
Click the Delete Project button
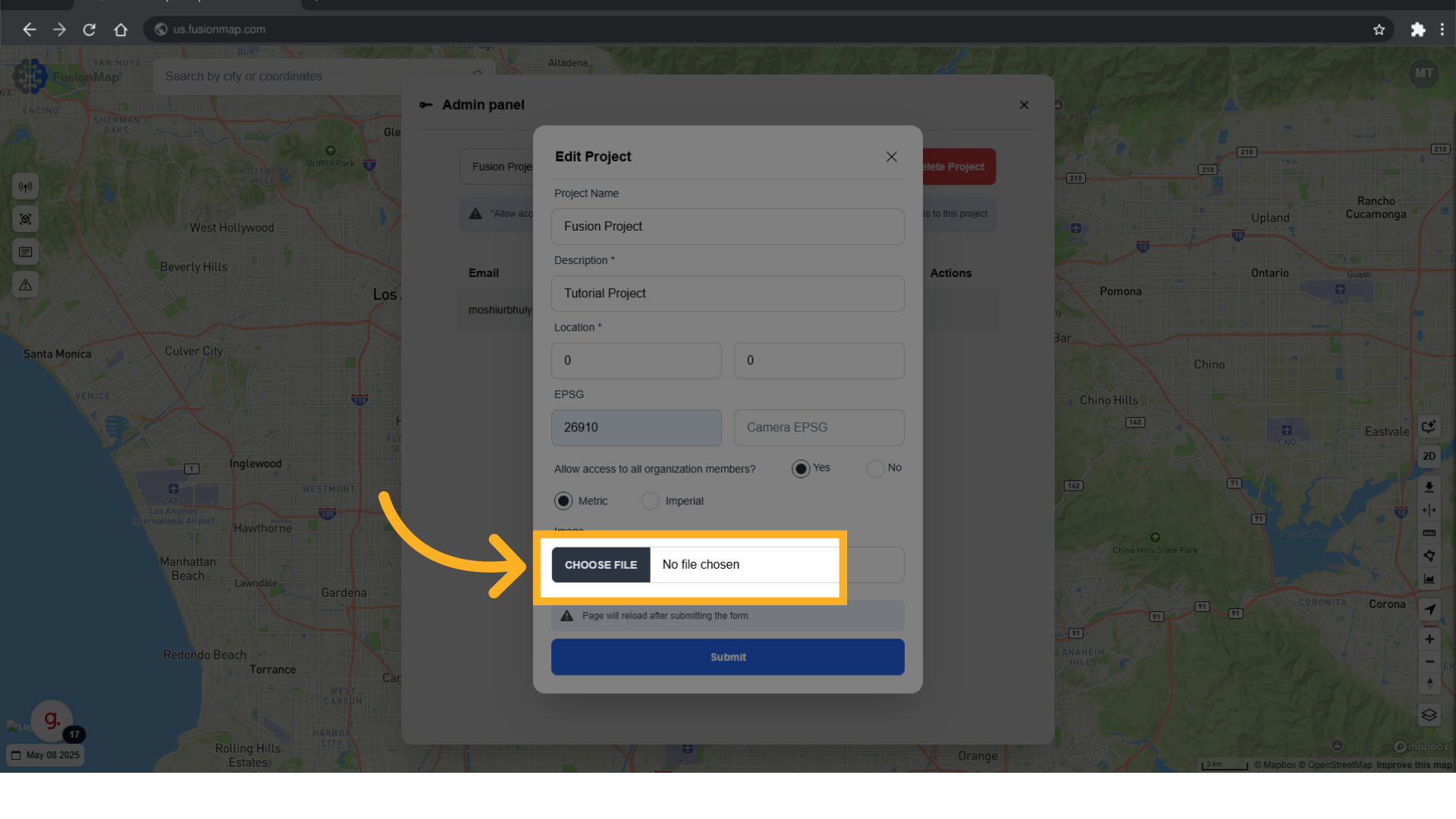coord(959,167)
